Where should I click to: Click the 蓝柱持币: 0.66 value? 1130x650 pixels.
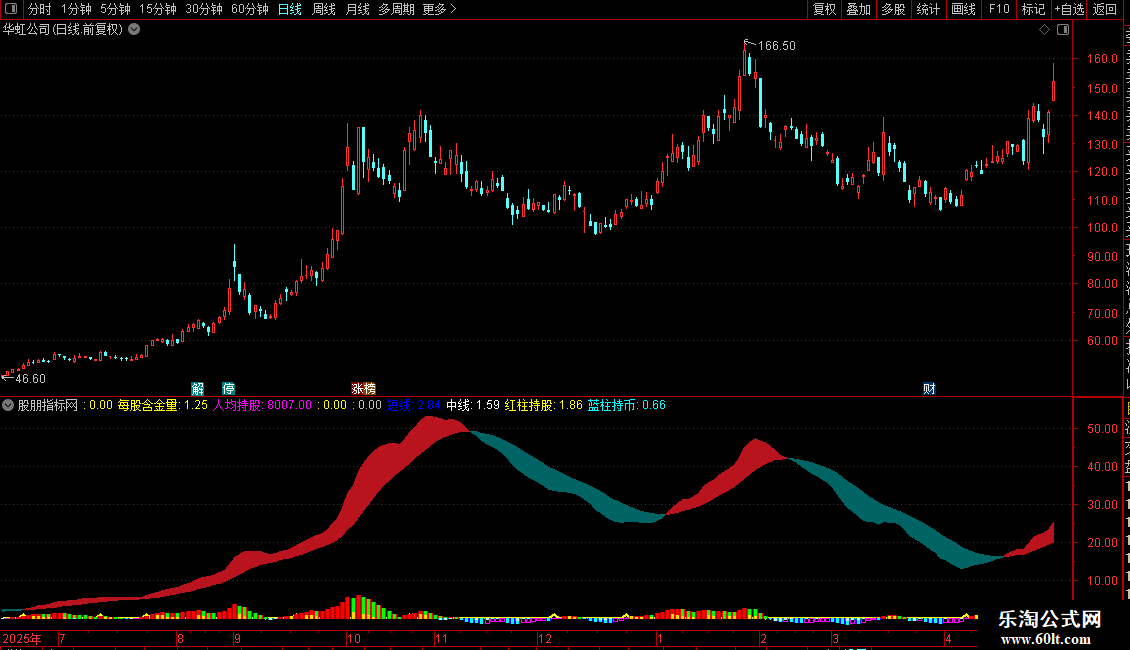626,405
